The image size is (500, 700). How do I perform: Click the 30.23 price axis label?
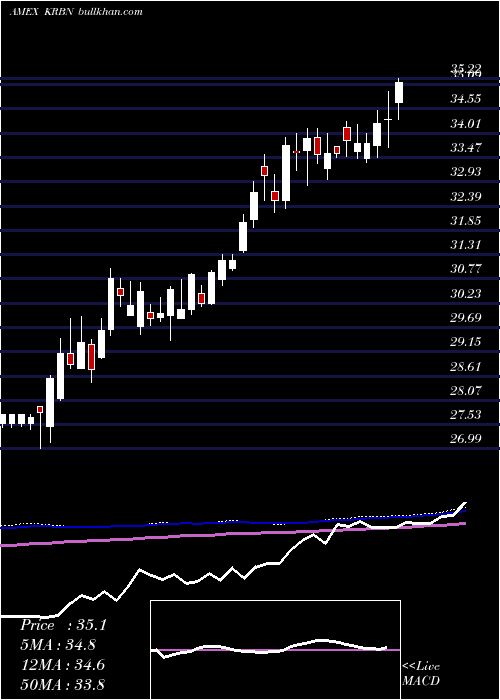tap(466, 293)
